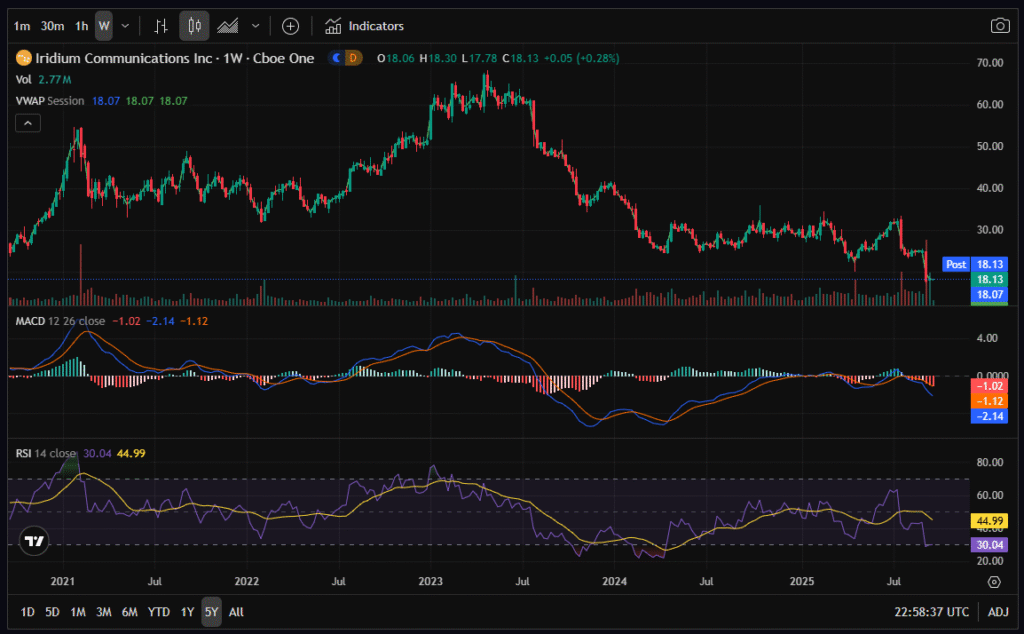Image resolution: width=1024 pixels, height=634 pixels.
Task: Click the compare or add symbol plus icon
Action: pyautogui.click(x=290, y=25)
